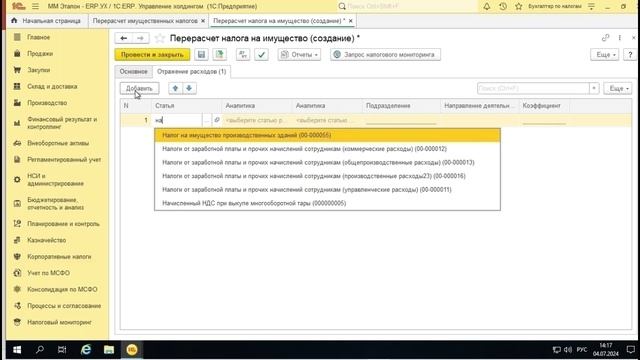The height and width of the screenshot is (360, 640).
Task: Open Статья selection ellipsis button
Action: click(207, 120)
